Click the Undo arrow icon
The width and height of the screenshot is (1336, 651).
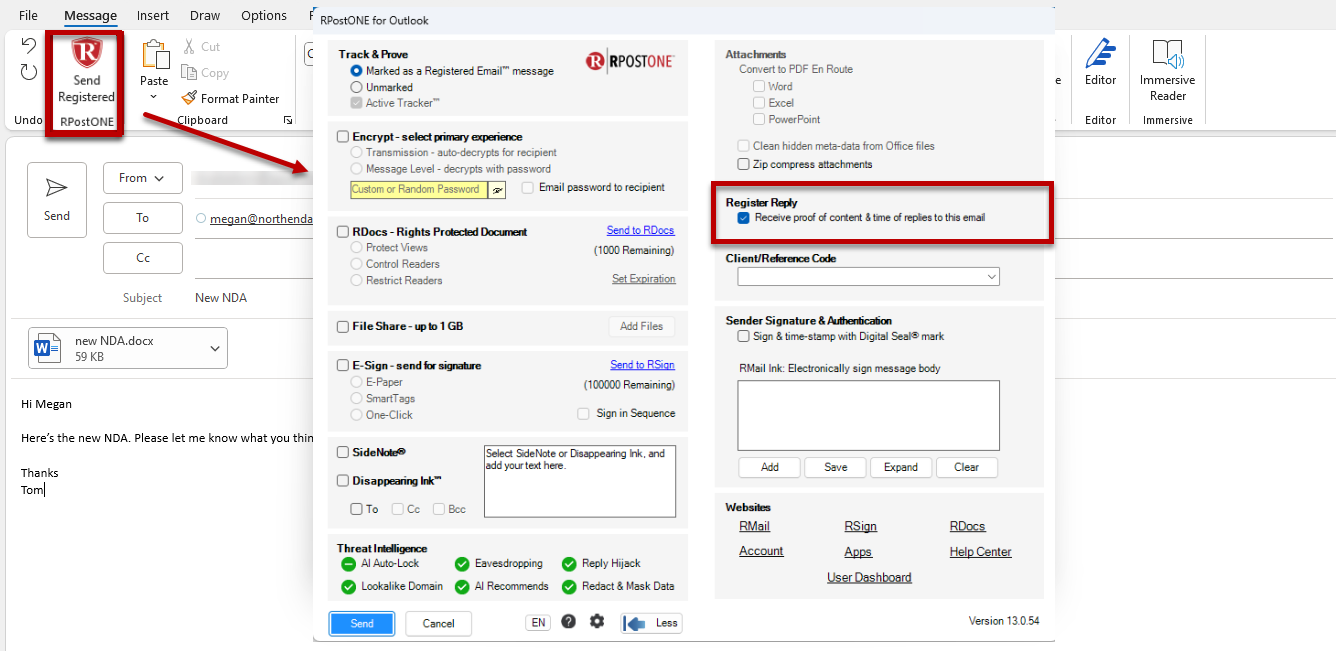(29, 46)
